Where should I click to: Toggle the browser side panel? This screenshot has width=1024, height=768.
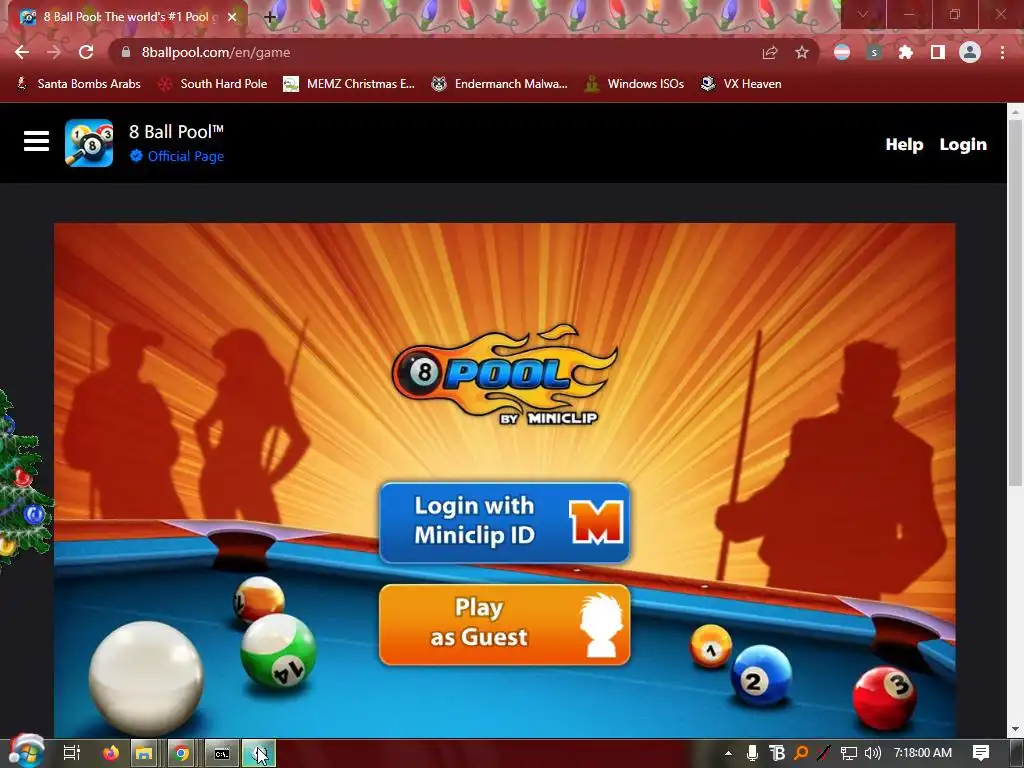point(938,52)
